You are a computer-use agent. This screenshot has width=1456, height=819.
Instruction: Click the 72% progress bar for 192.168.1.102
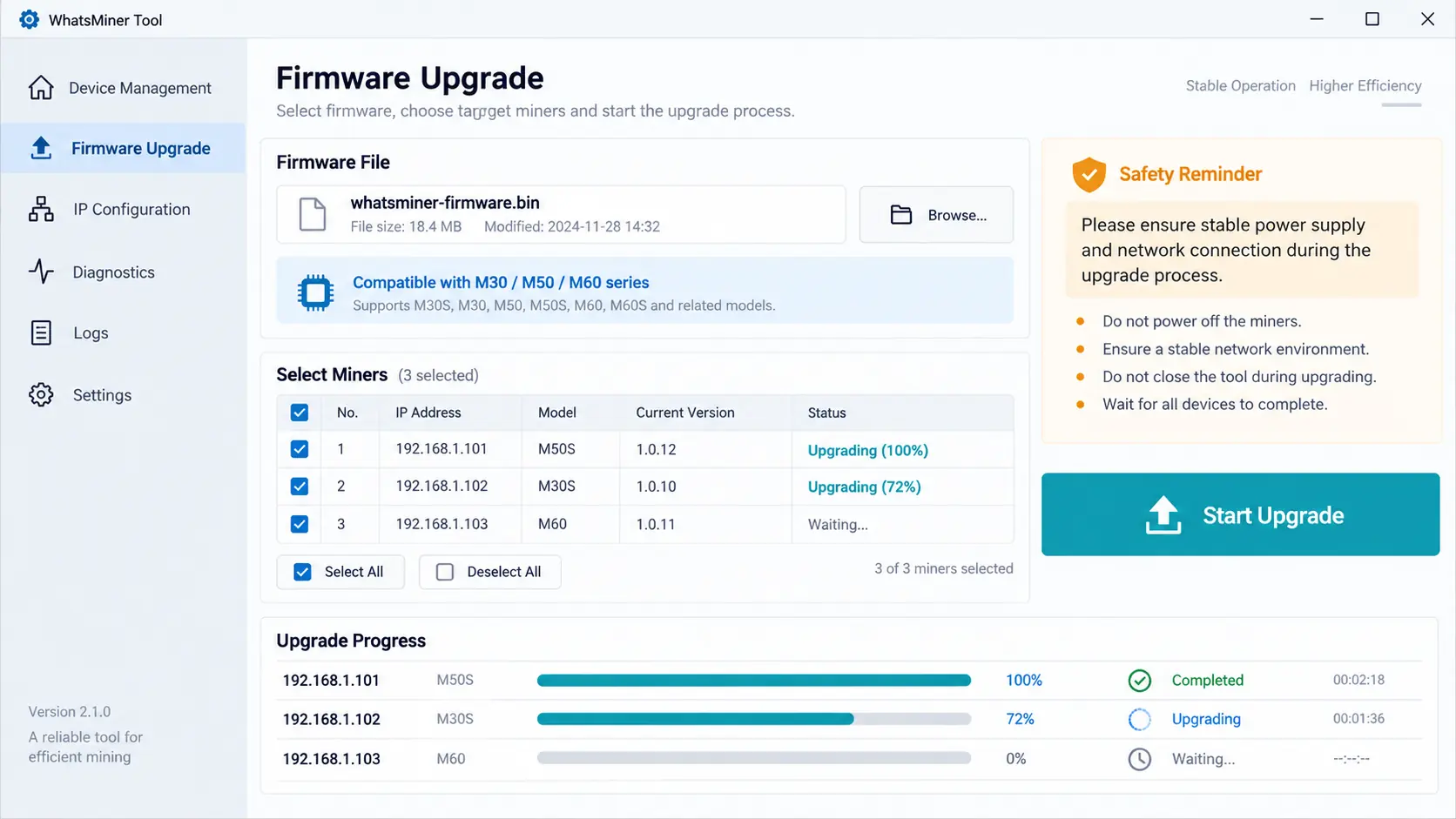(753, 719)
